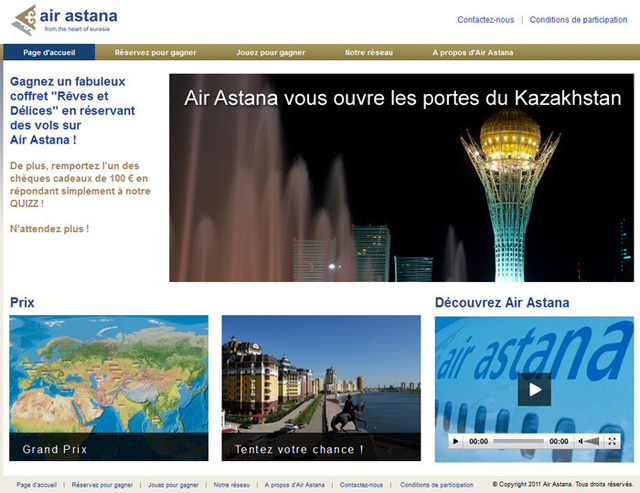
Task: Click the footer Page d'accueil link
Action: (36, 485)
